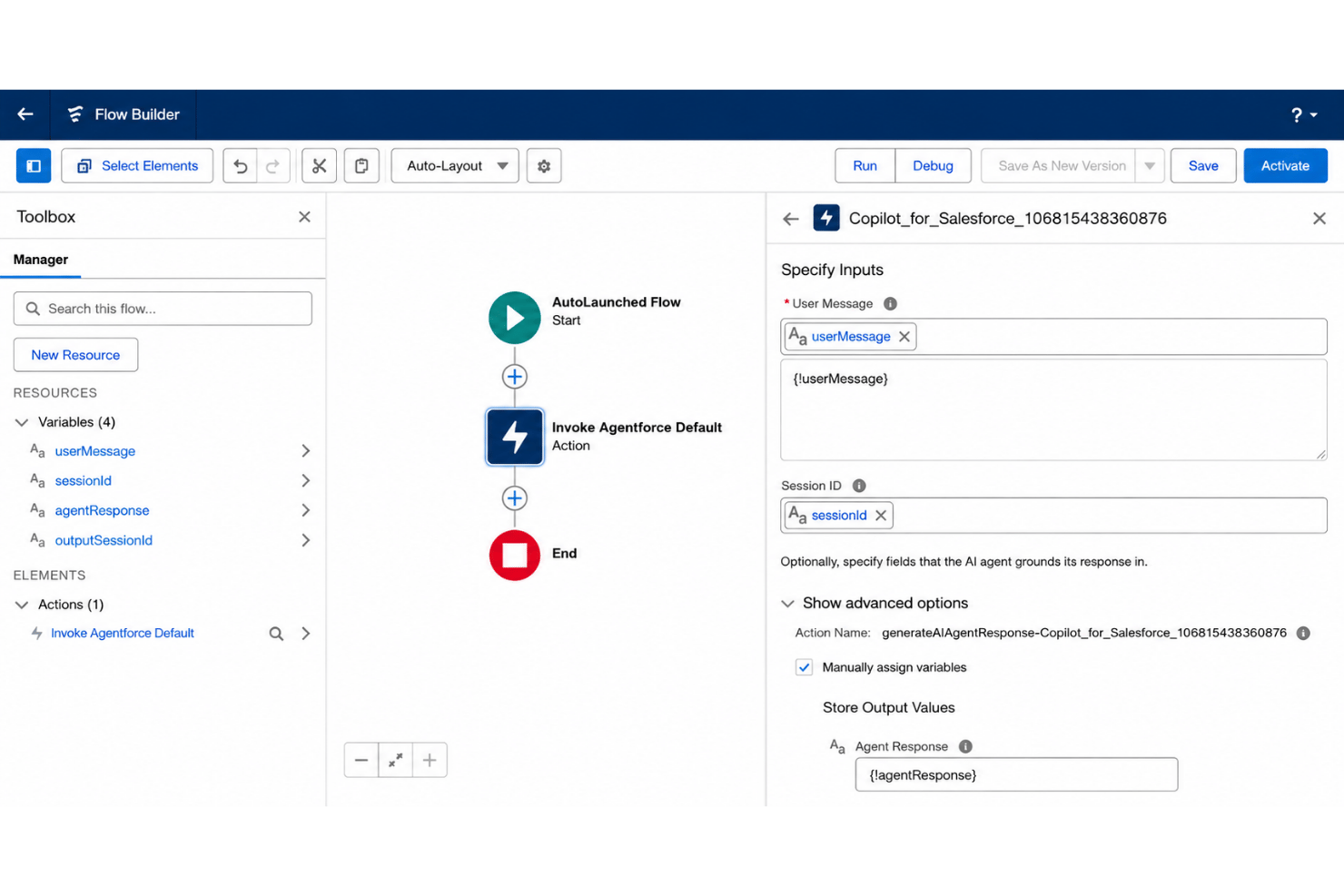1344x896 pixels.
Task: Click the Session ID input field
Action: [x=1053, y=516]
